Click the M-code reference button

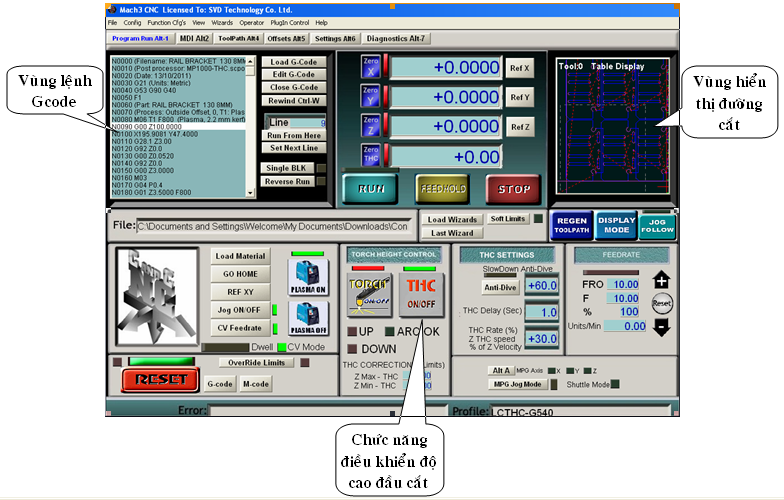(256, 384)
